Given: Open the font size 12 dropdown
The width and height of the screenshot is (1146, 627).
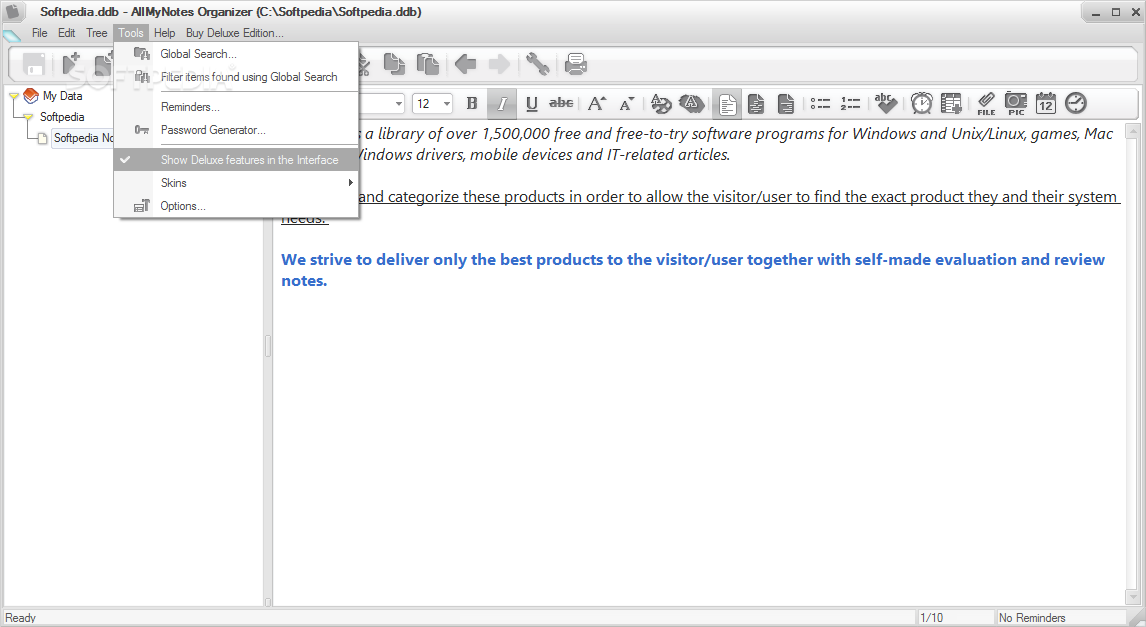Looking at the screenshot, I should pyautogui.click(x=447, y=104).
